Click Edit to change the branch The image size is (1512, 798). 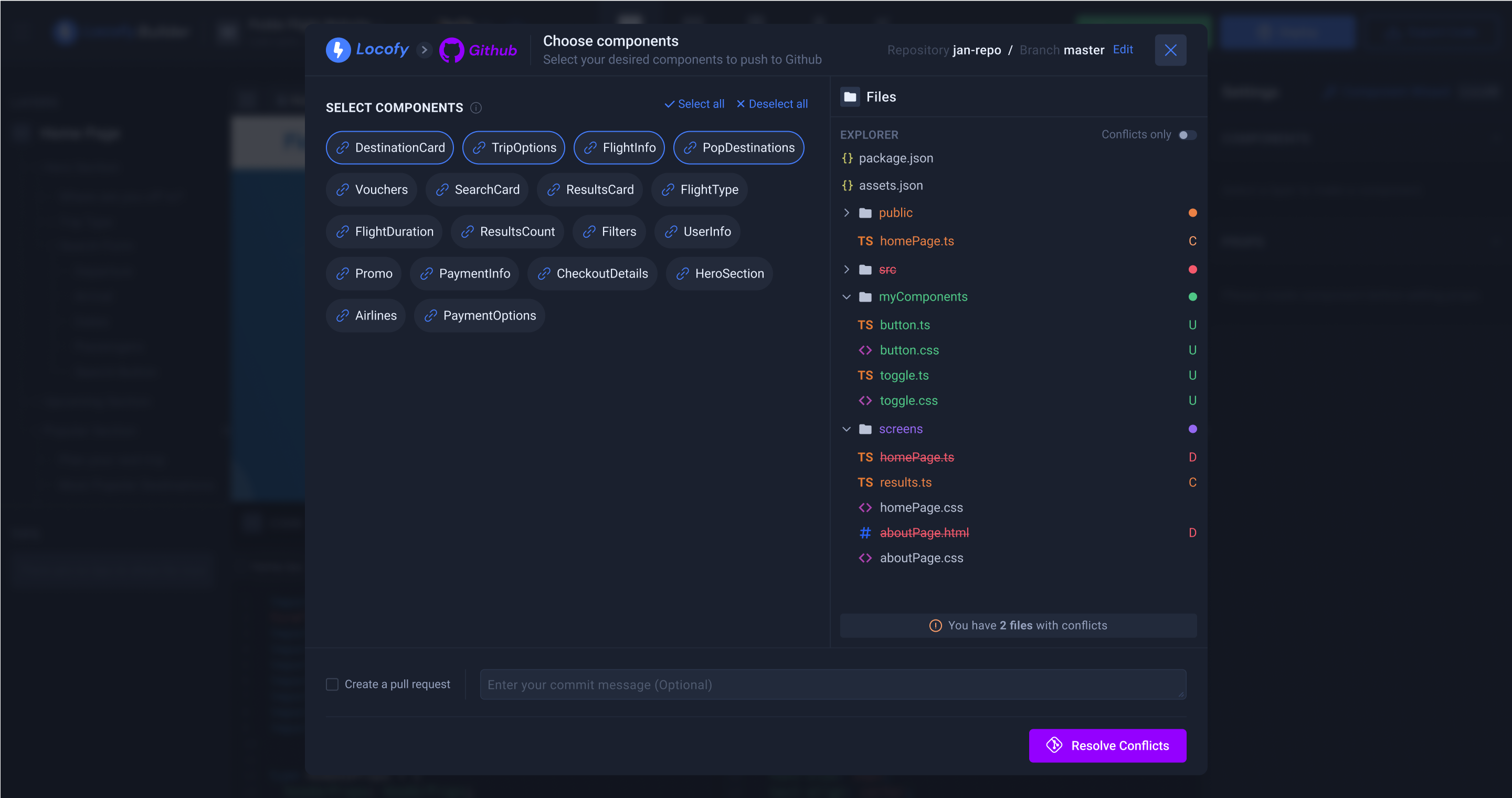coord(1123,49)
